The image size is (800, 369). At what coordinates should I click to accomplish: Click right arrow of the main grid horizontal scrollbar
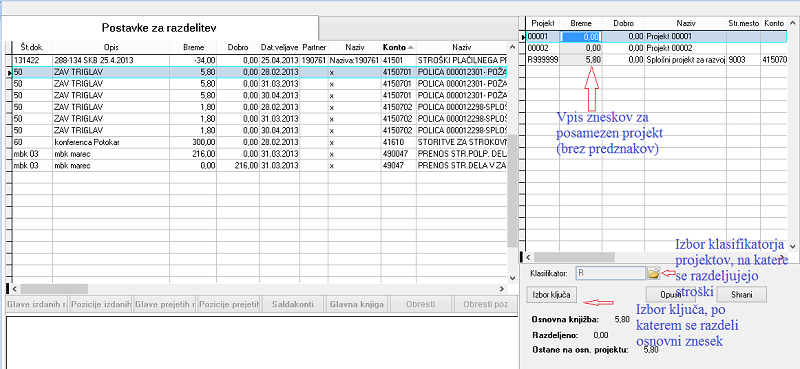point(503,289)
